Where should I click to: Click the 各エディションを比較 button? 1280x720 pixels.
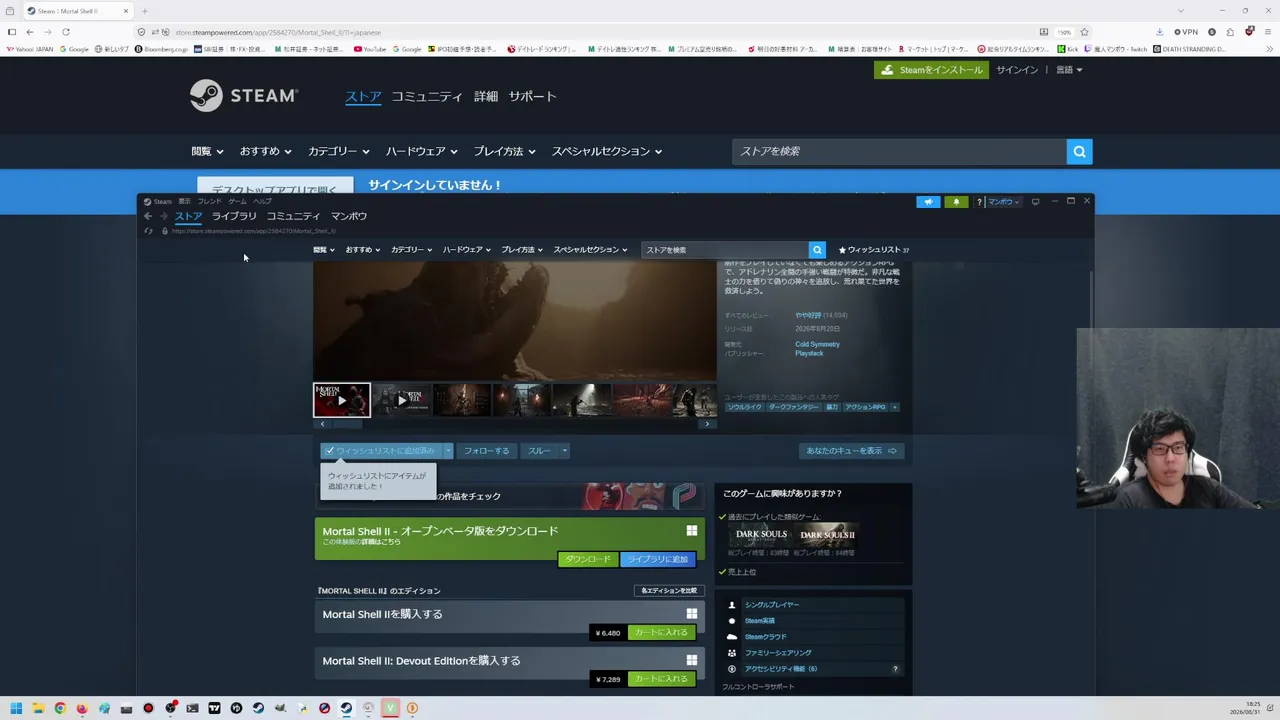pos(669,591)
